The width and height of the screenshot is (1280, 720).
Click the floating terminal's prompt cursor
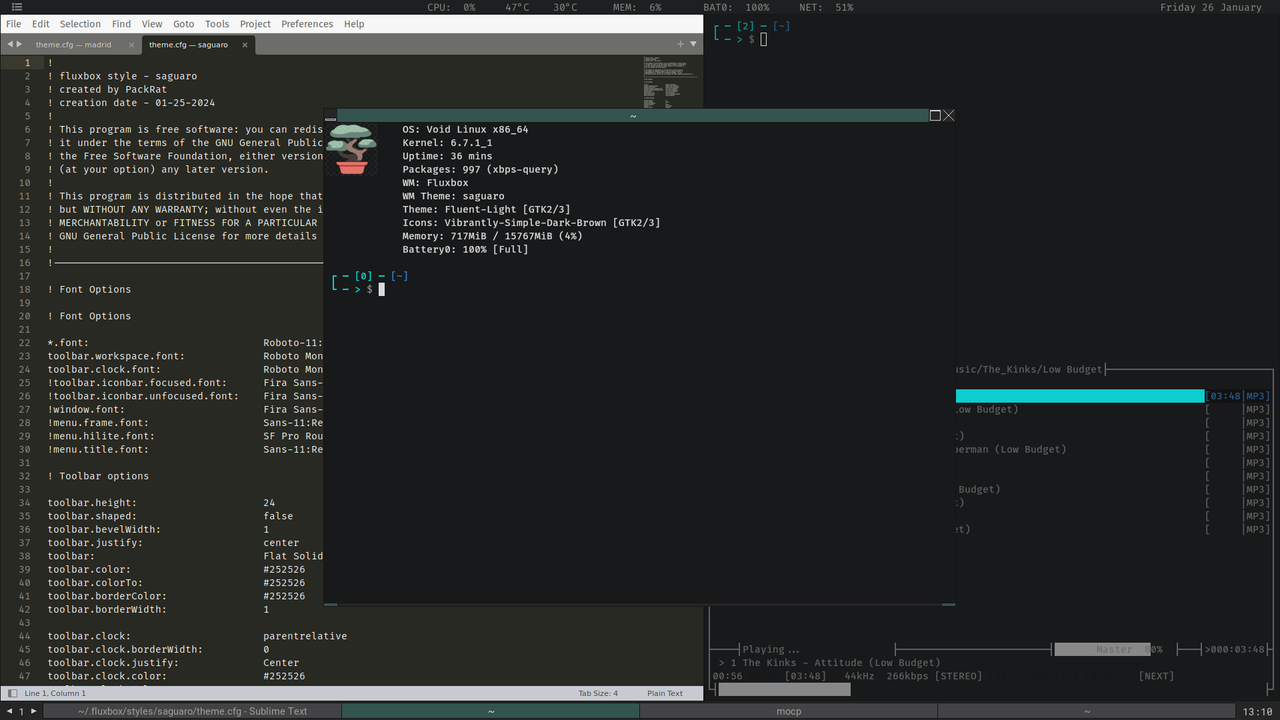point(381,289)
